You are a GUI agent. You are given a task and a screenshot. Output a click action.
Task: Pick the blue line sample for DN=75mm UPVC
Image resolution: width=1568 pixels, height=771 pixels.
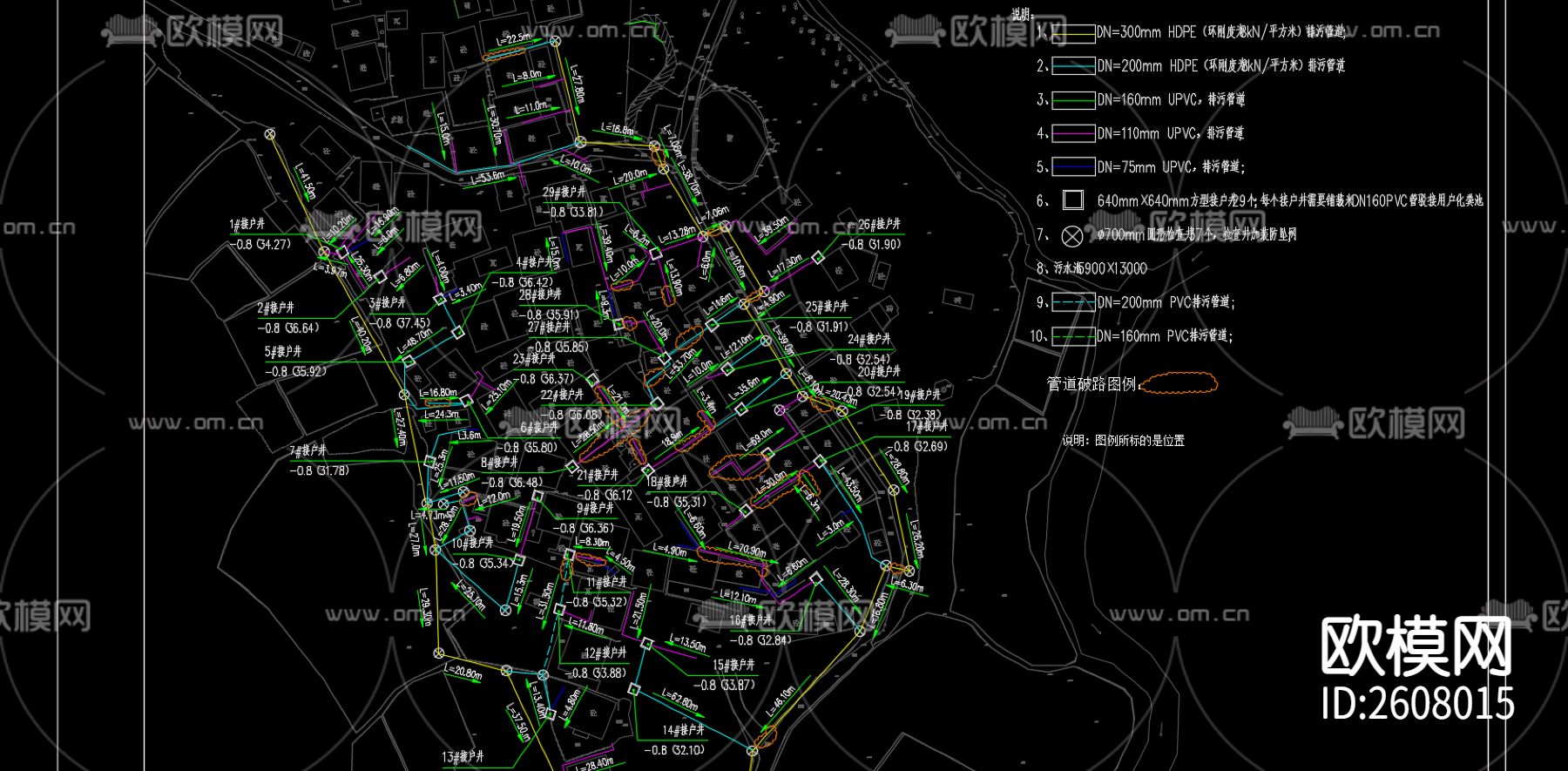coord(1073,166)
